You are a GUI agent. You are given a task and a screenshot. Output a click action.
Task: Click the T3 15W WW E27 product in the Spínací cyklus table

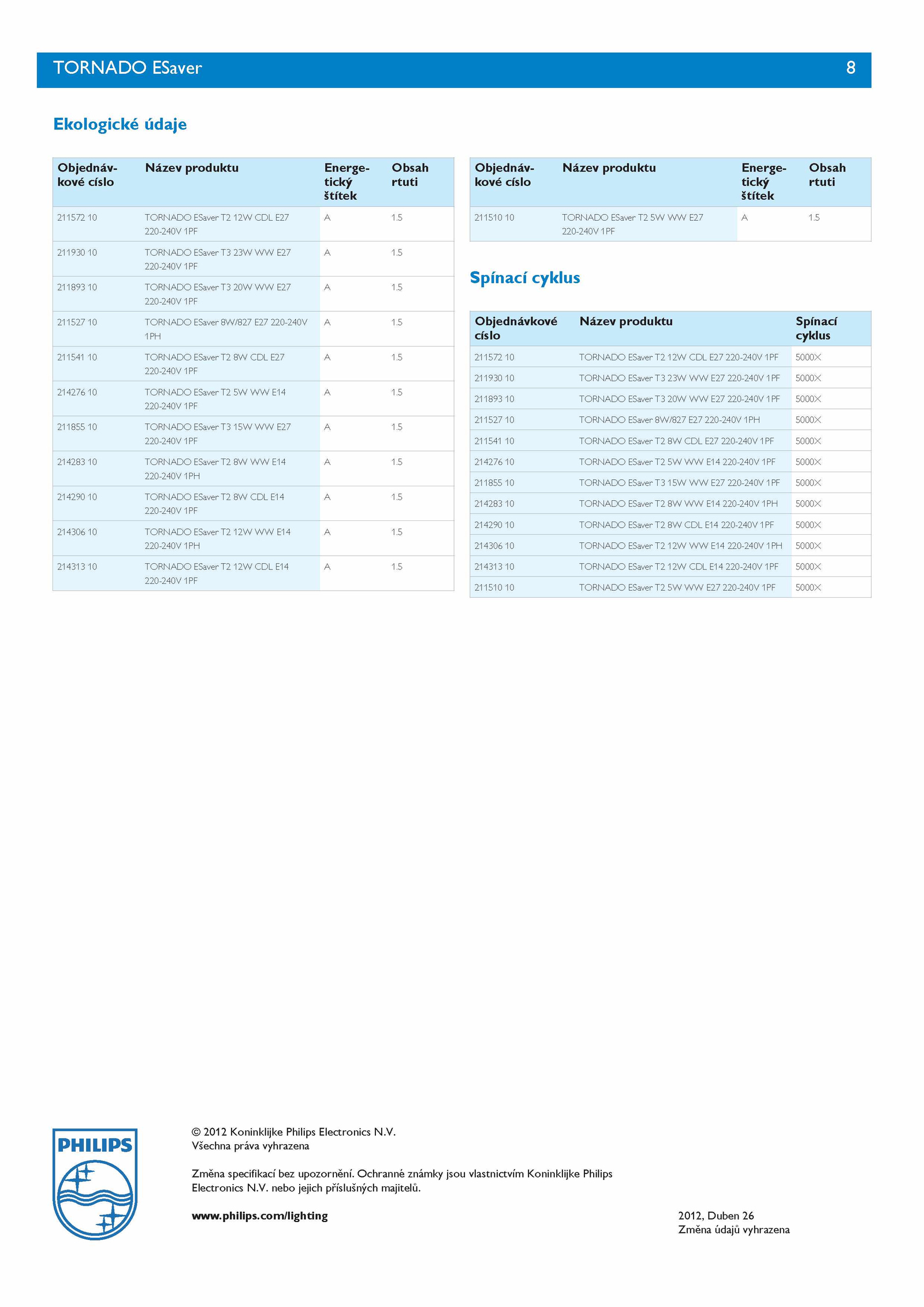(x=679, y=483)
